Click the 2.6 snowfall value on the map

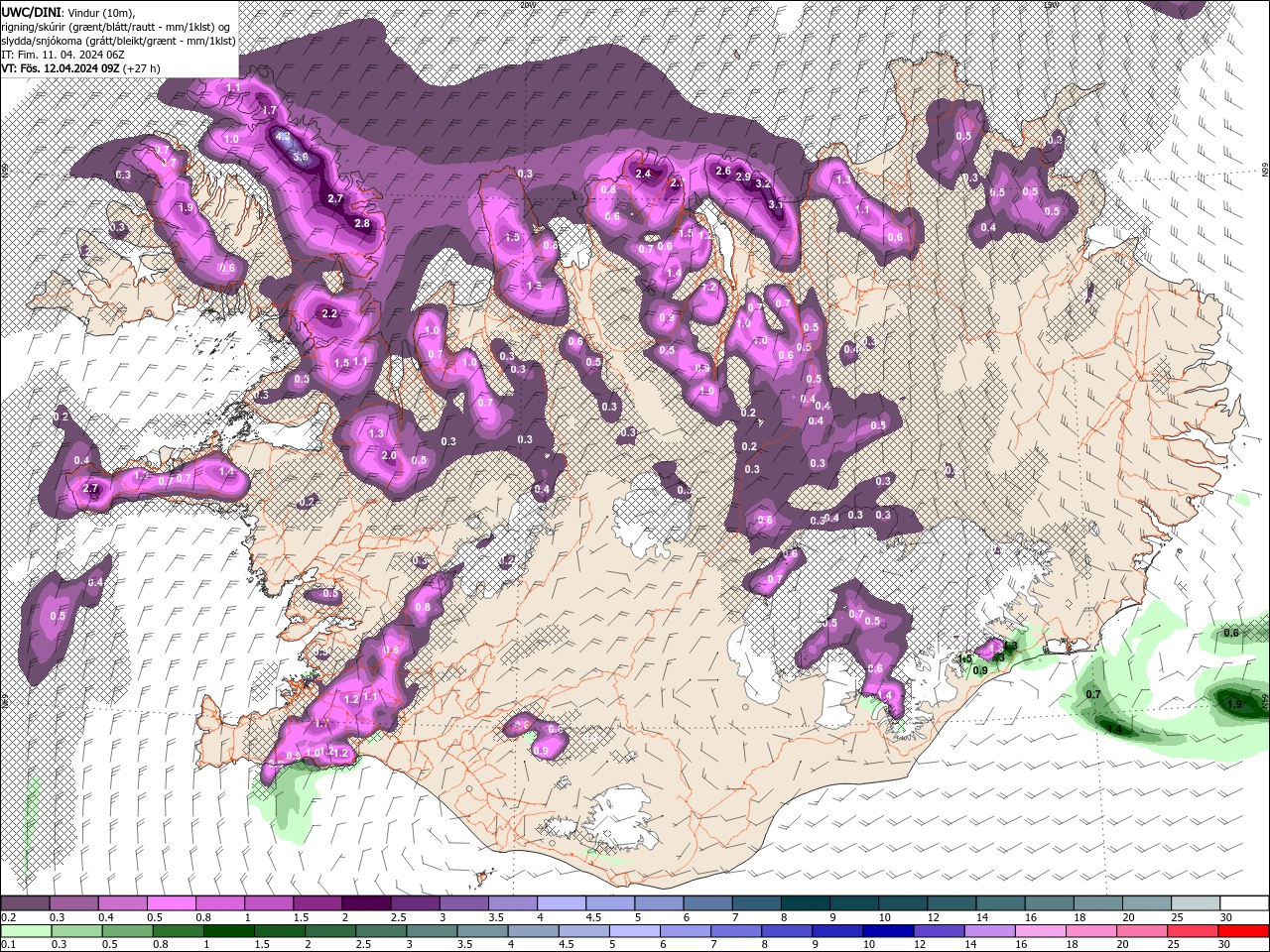723,171
